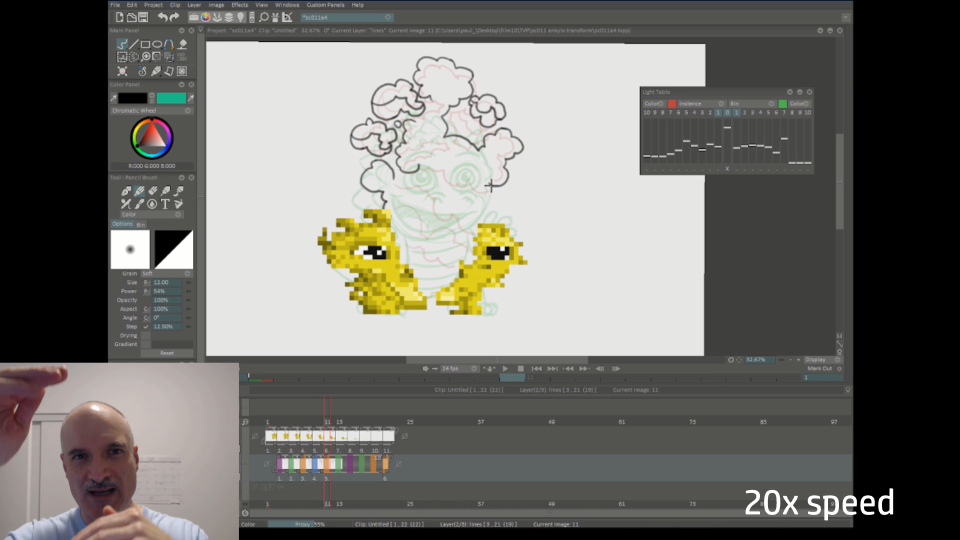Select the zoom magnifier tool in Main Panel
Viewport: 960px width, 540px height.
[146, 57]
